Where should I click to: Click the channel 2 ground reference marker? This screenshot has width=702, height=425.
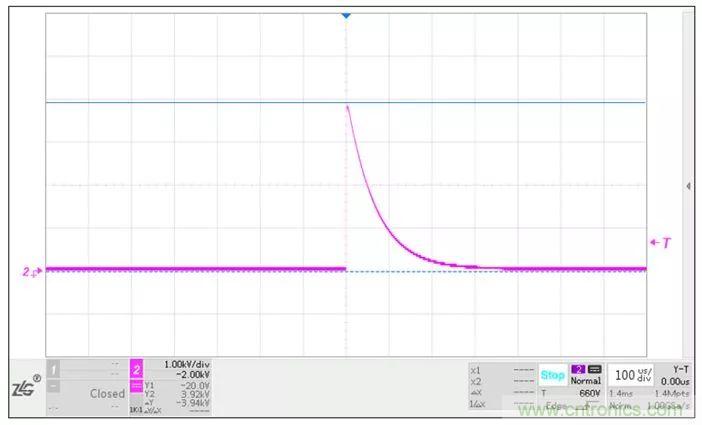31,271
